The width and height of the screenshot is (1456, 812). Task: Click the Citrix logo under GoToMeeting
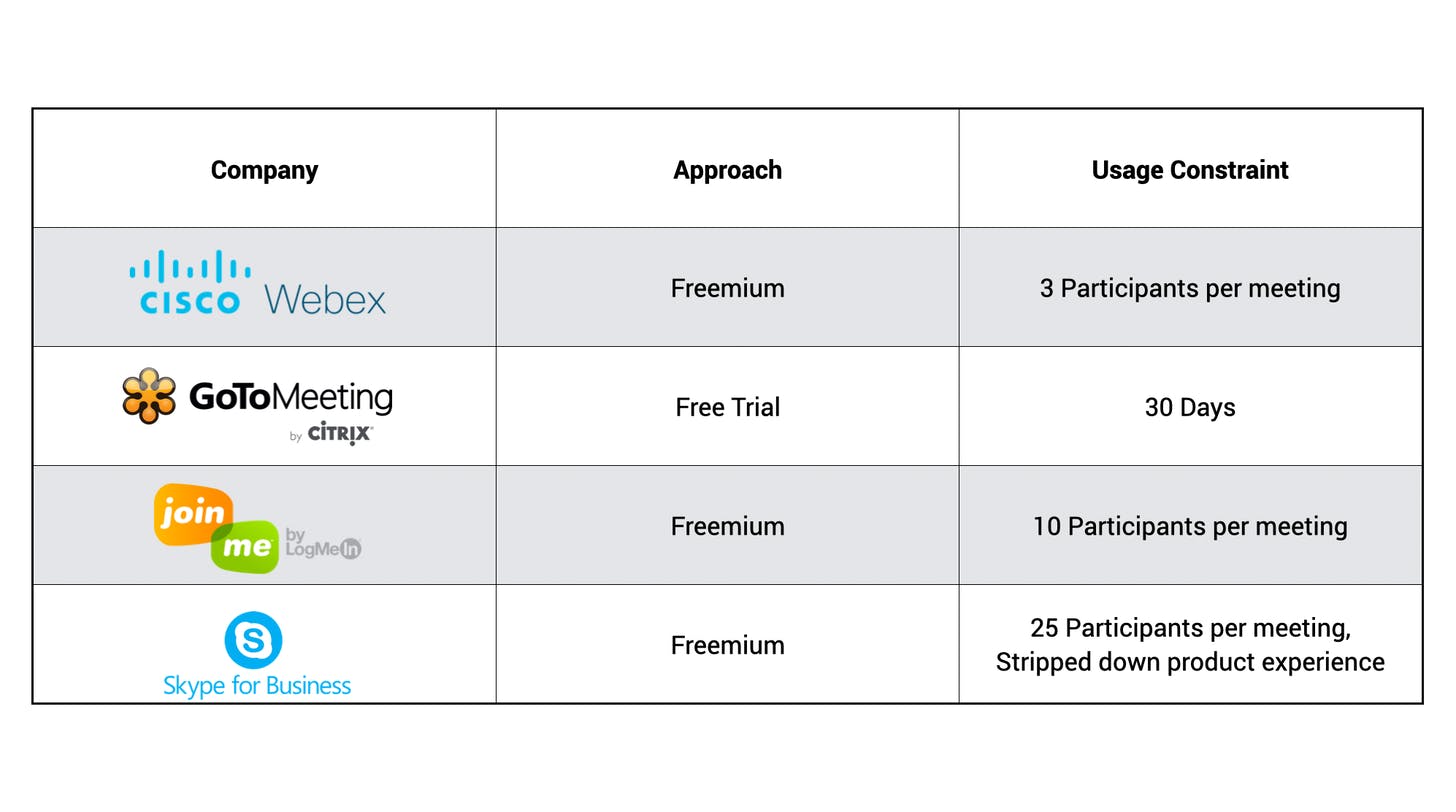coord(340,434)
